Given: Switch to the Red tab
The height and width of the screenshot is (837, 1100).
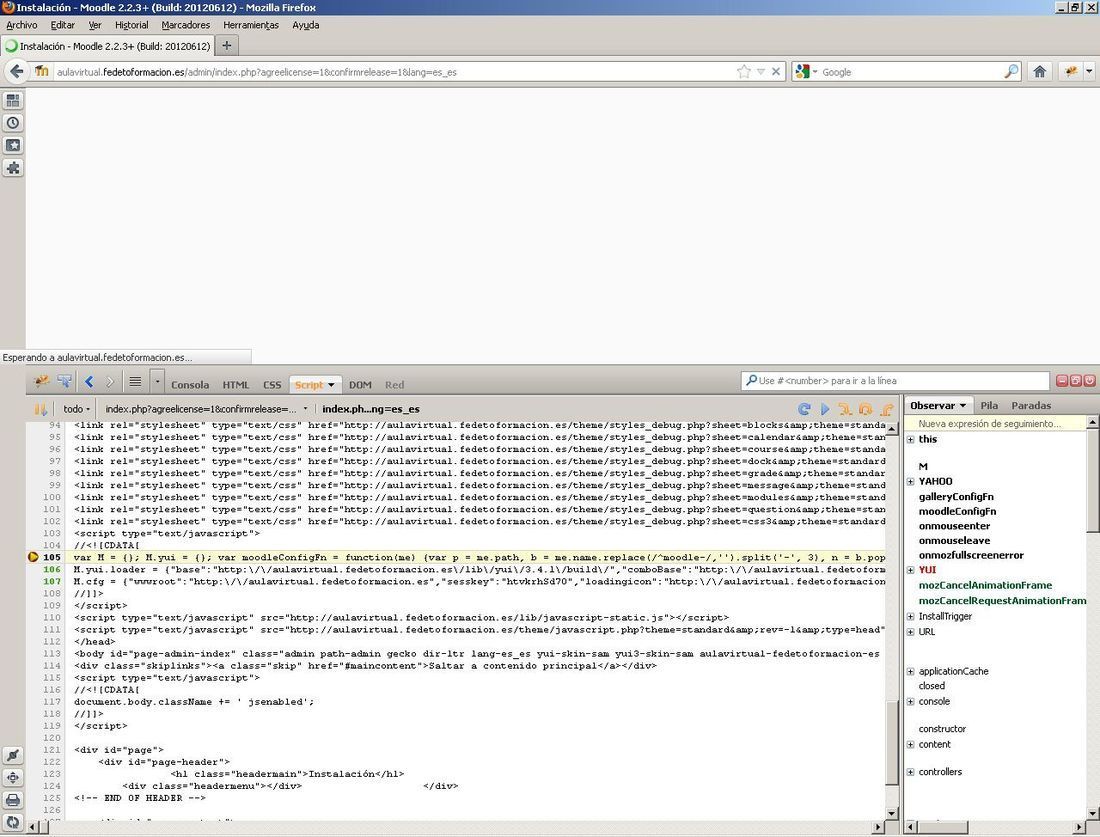Looking at the screenshot, I should 394,385.
